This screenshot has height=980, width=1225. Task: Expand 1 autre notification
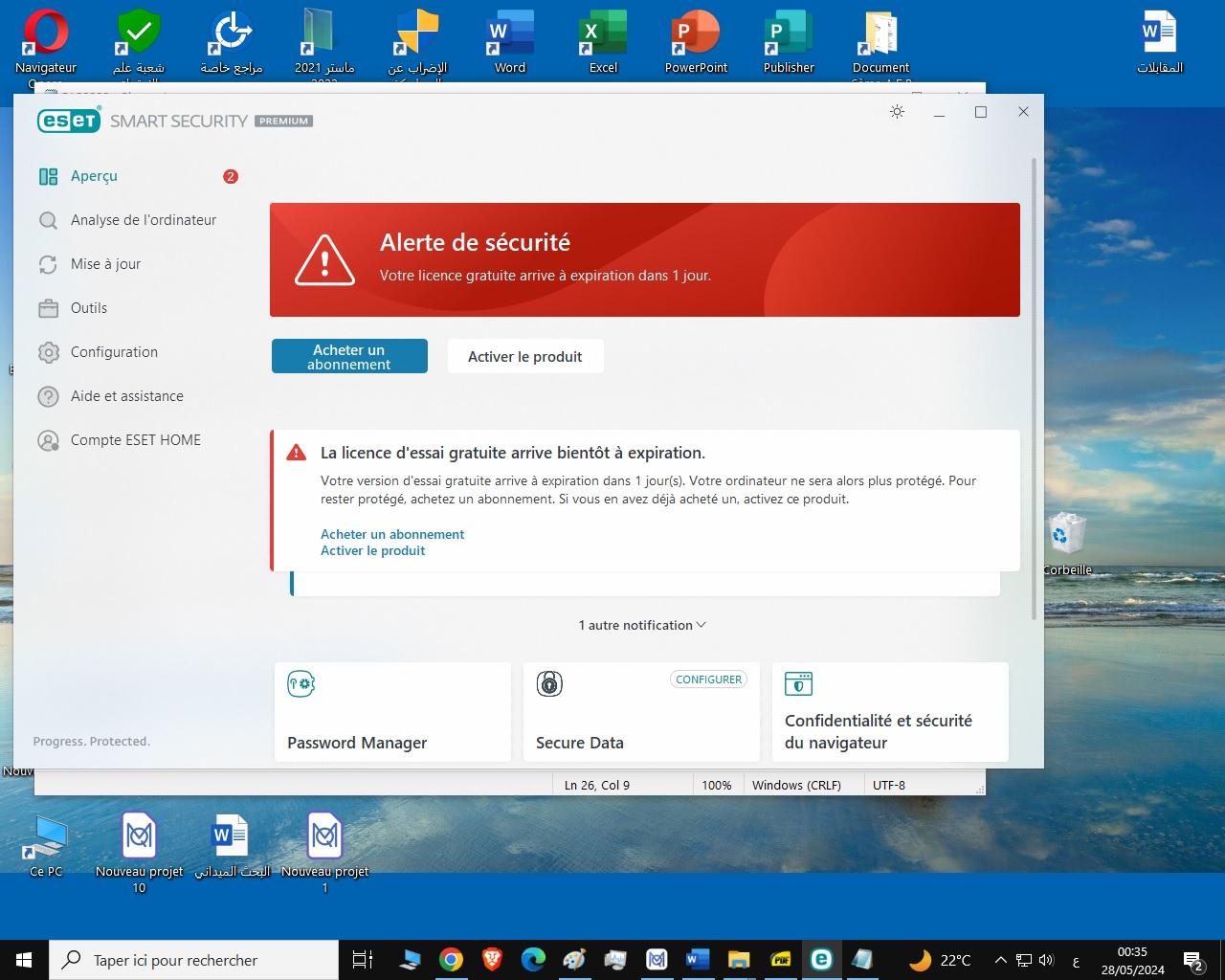point(642,625)
